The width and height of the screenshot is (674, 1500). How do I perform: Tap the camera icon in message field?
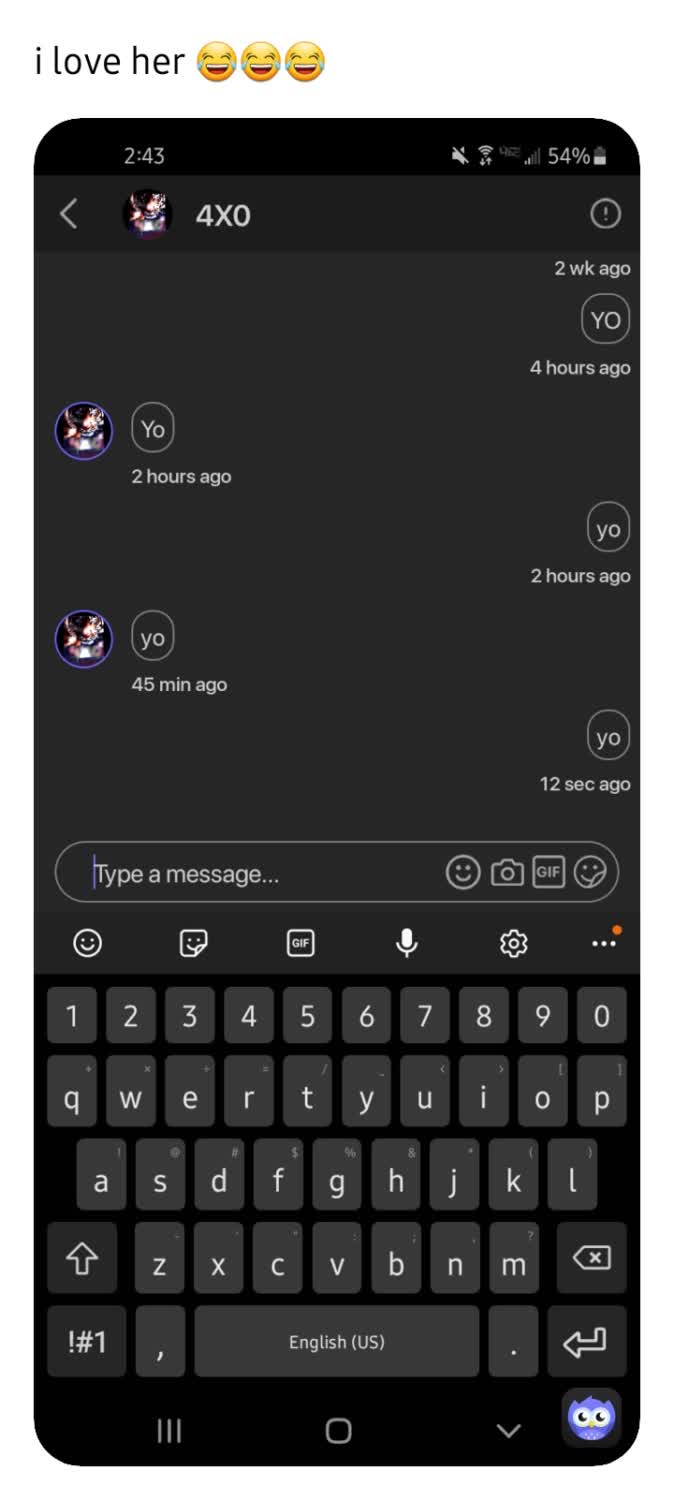click(507, 873)
